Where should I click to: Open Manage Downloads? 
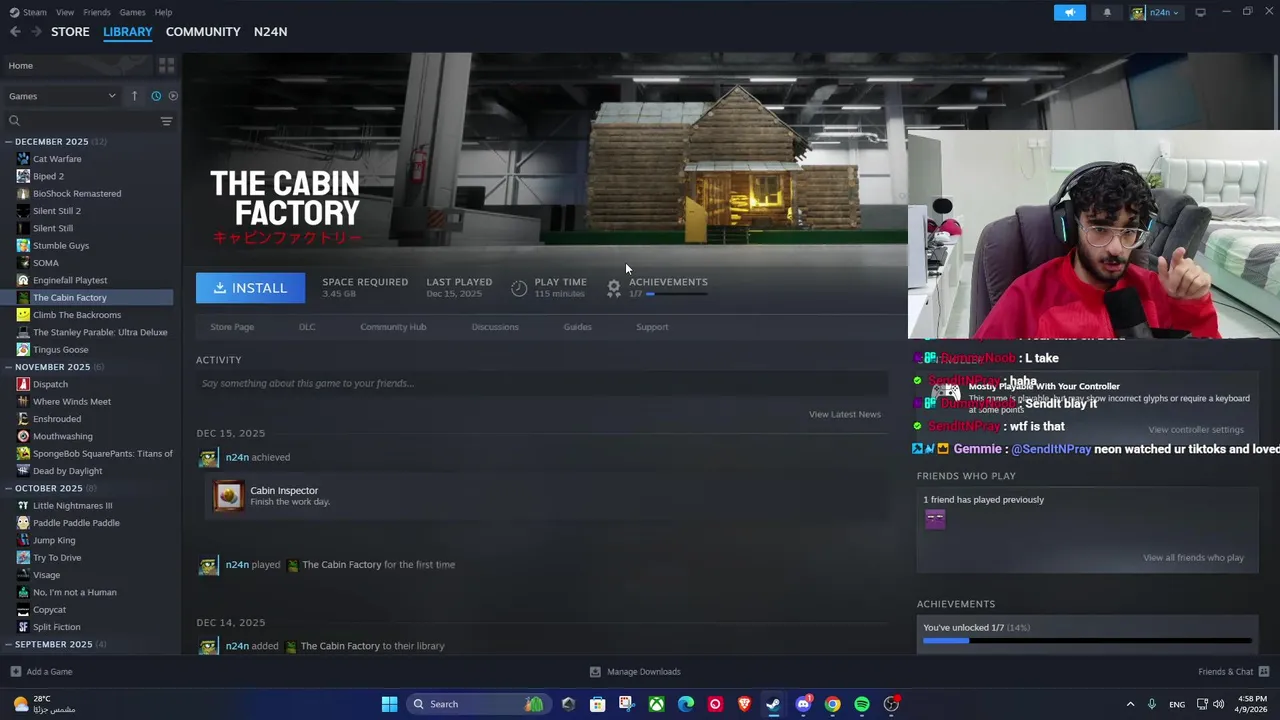(635, 672)
